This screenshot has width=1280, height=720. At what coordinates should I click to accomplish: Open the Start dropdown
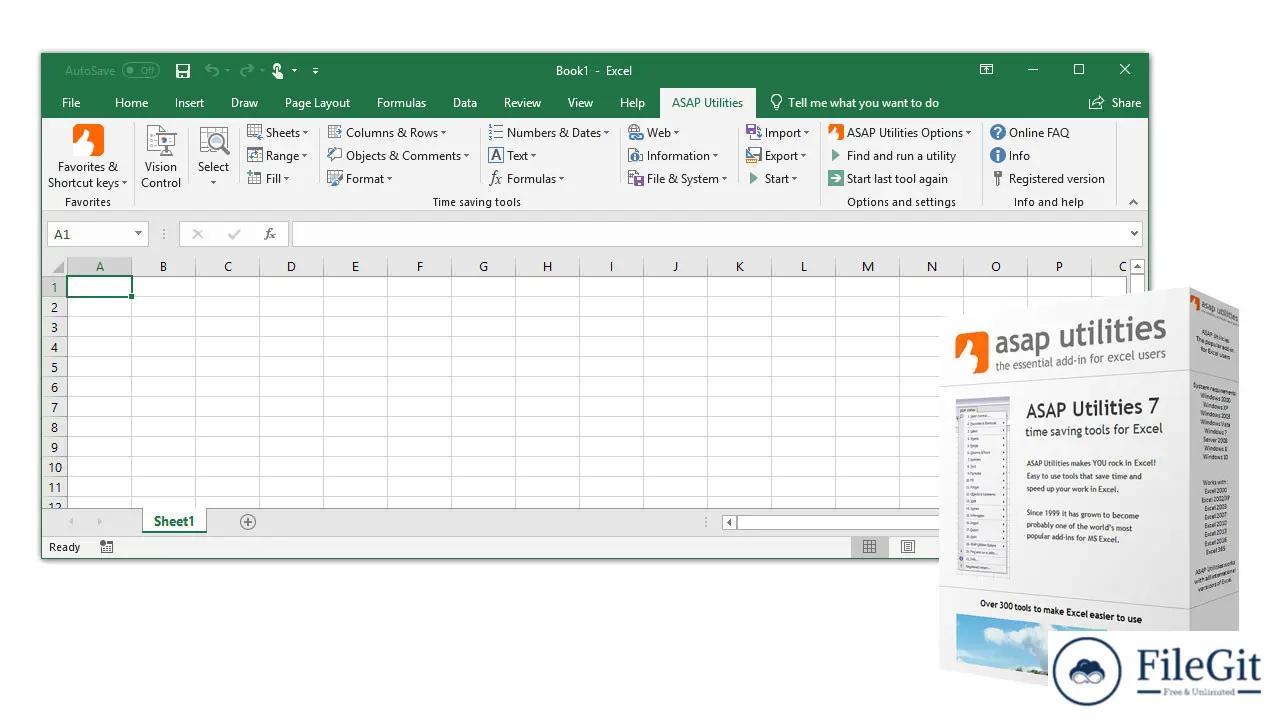(772, 179)
